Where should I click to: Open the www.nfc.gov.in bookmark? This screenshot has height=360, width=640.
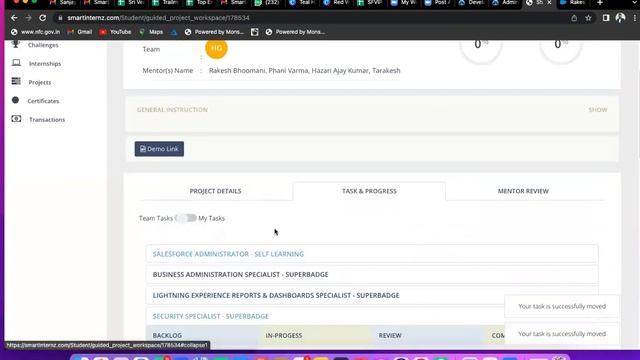point(36,32)
